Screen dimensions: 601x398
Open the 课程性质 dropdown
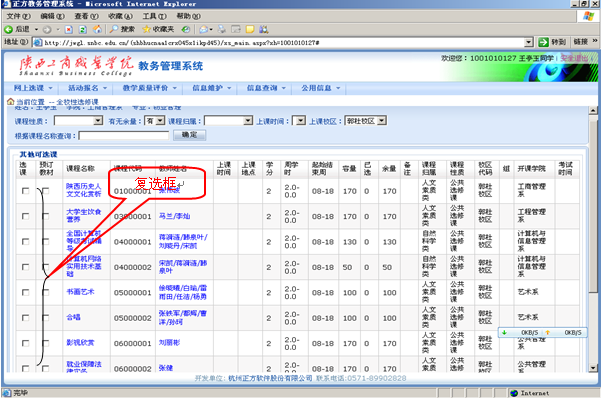tap(79, 121)
